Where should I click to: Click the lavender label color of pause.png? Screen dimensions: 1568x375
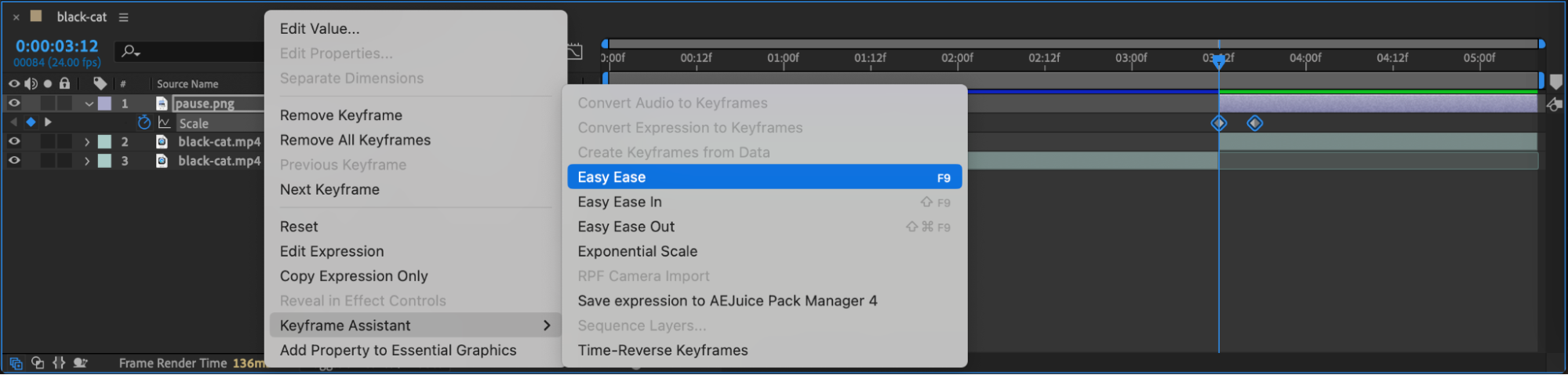pyautogui.click(x=104, y=104)
